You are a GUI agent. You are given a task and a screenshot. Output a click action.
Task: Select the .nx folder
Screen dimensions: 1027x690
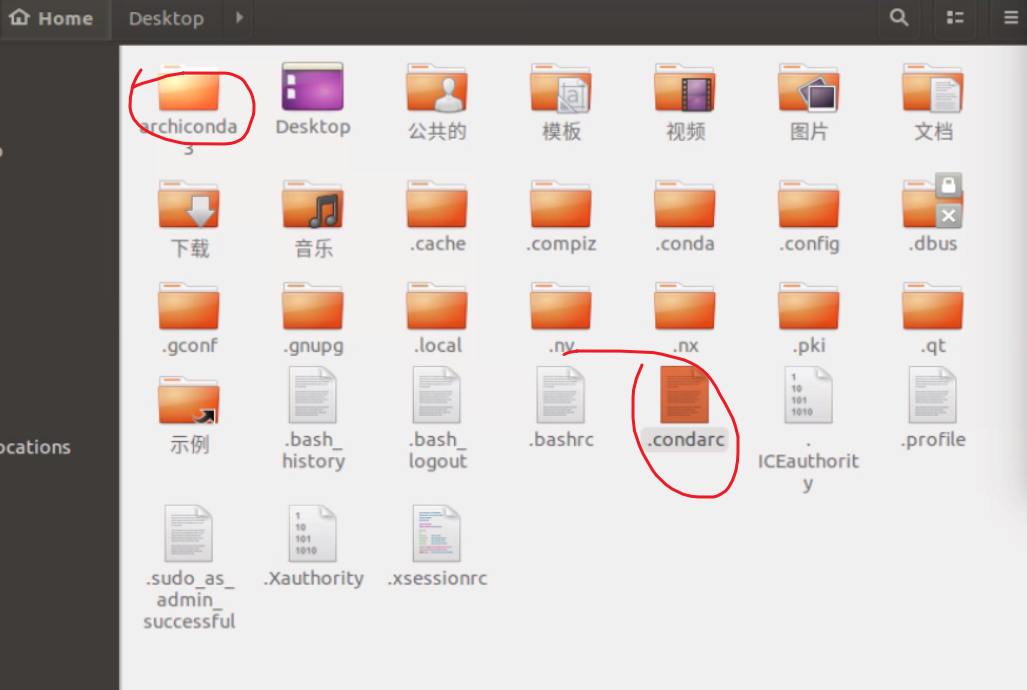click(x=685, y=306)
